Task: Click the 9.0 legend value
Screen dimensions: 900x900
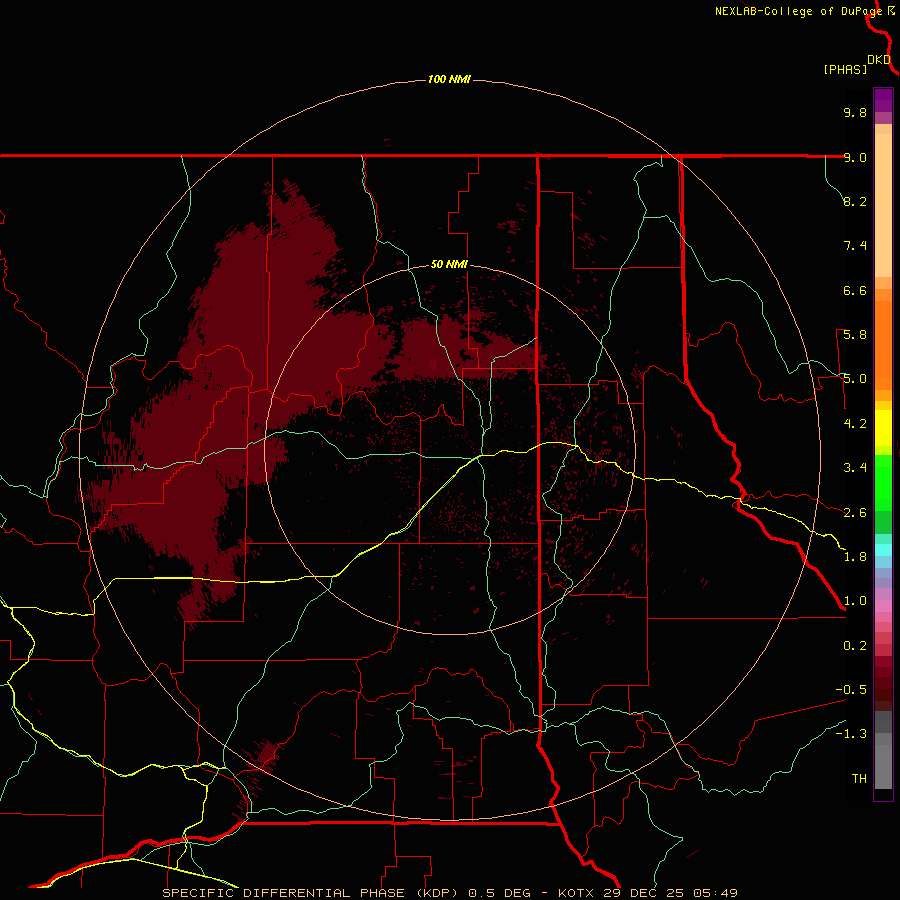Action: tap(855, 157)
